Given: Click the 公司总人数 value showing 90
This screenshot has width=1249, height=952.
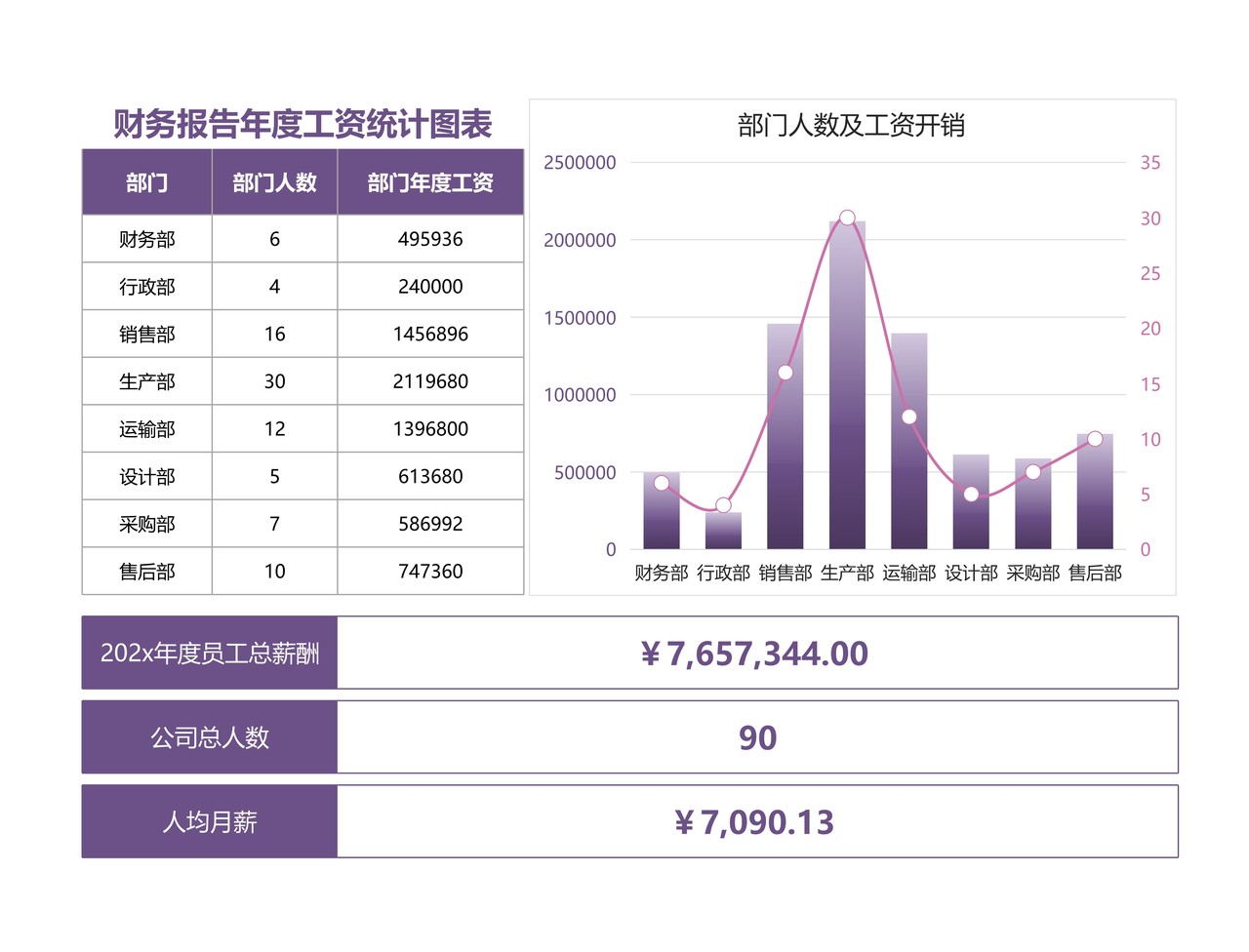Looking at the screenshot, I should tap(759, 737).
